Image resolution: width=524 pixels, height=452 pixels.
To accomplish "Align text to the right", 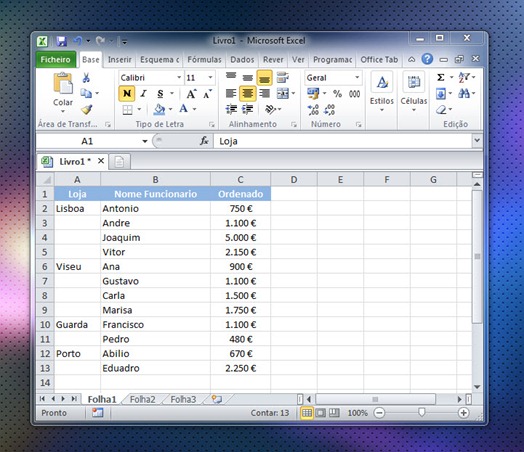I will [264, 94].
